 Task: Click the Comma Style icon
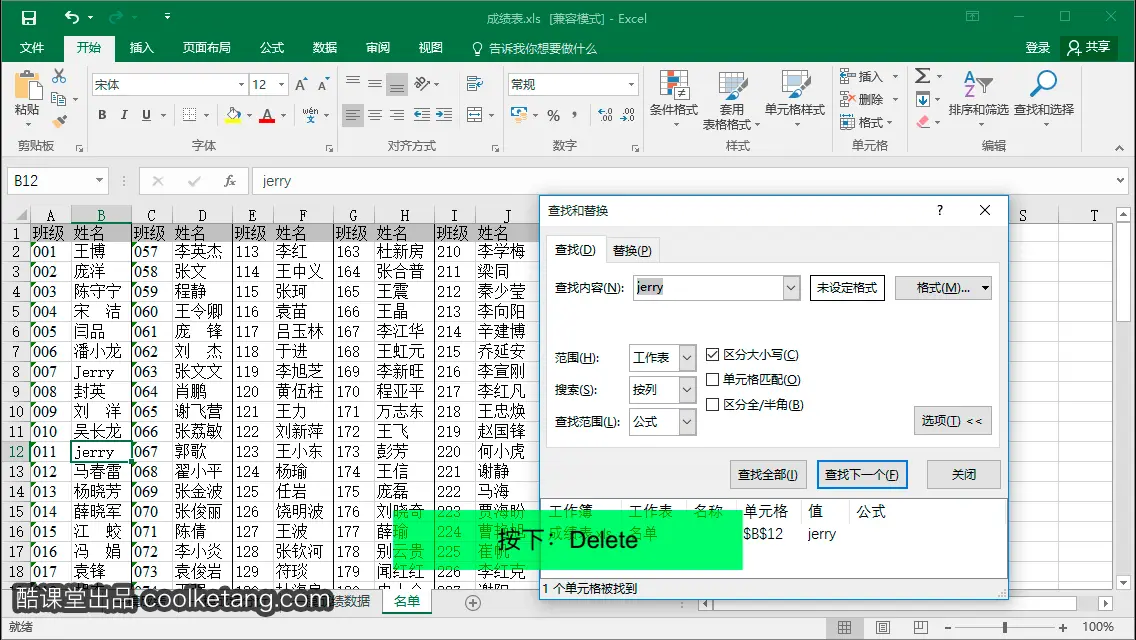point(575,115)
